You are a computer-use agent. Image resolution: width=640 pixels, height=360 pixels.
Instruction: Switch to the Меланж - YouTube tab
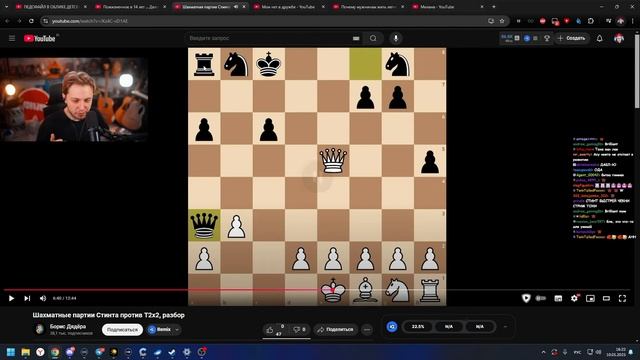447,7
